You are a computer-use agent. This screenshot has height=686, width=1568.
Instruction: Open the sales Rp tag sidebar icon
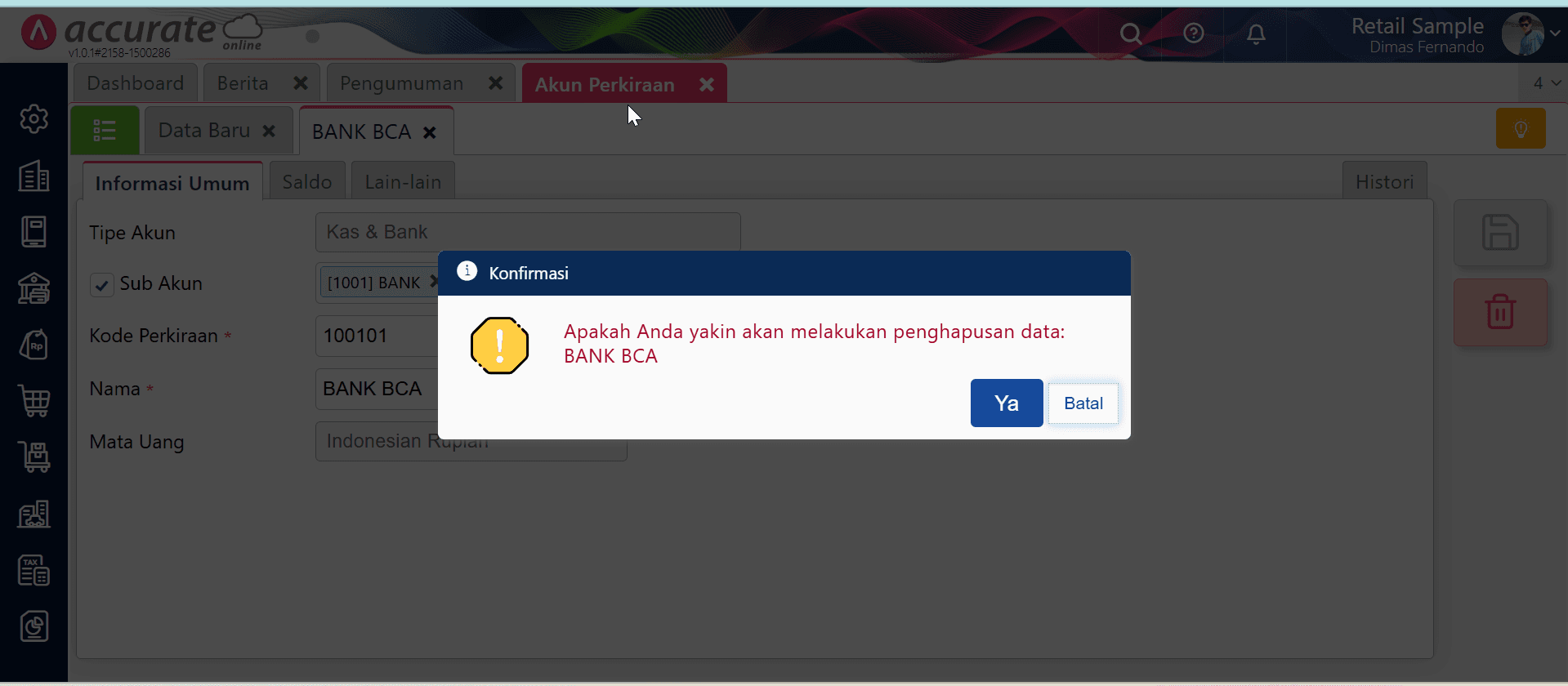pos(34,345)
